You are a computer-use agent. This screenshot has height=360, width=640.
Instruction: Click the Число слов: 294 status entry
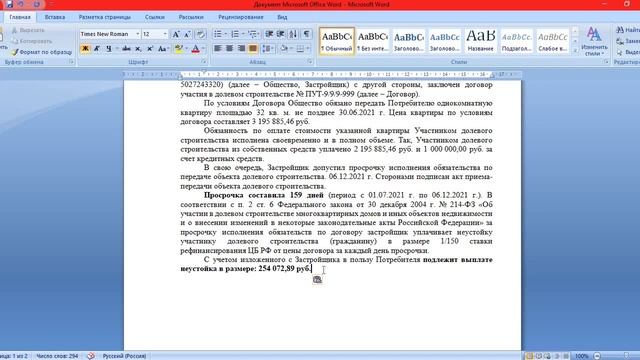click(x=57, y=356)
